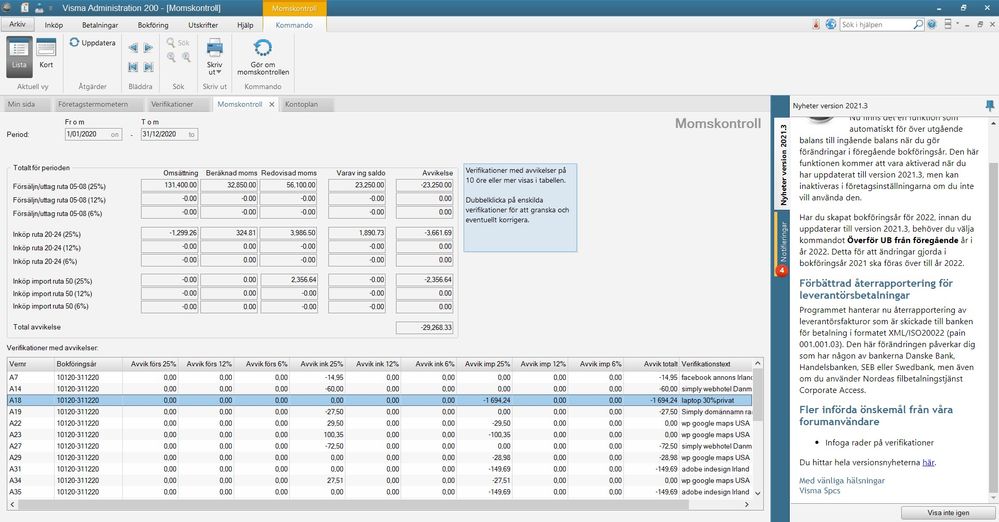Click the globe icon near help search

pos(831,24)
